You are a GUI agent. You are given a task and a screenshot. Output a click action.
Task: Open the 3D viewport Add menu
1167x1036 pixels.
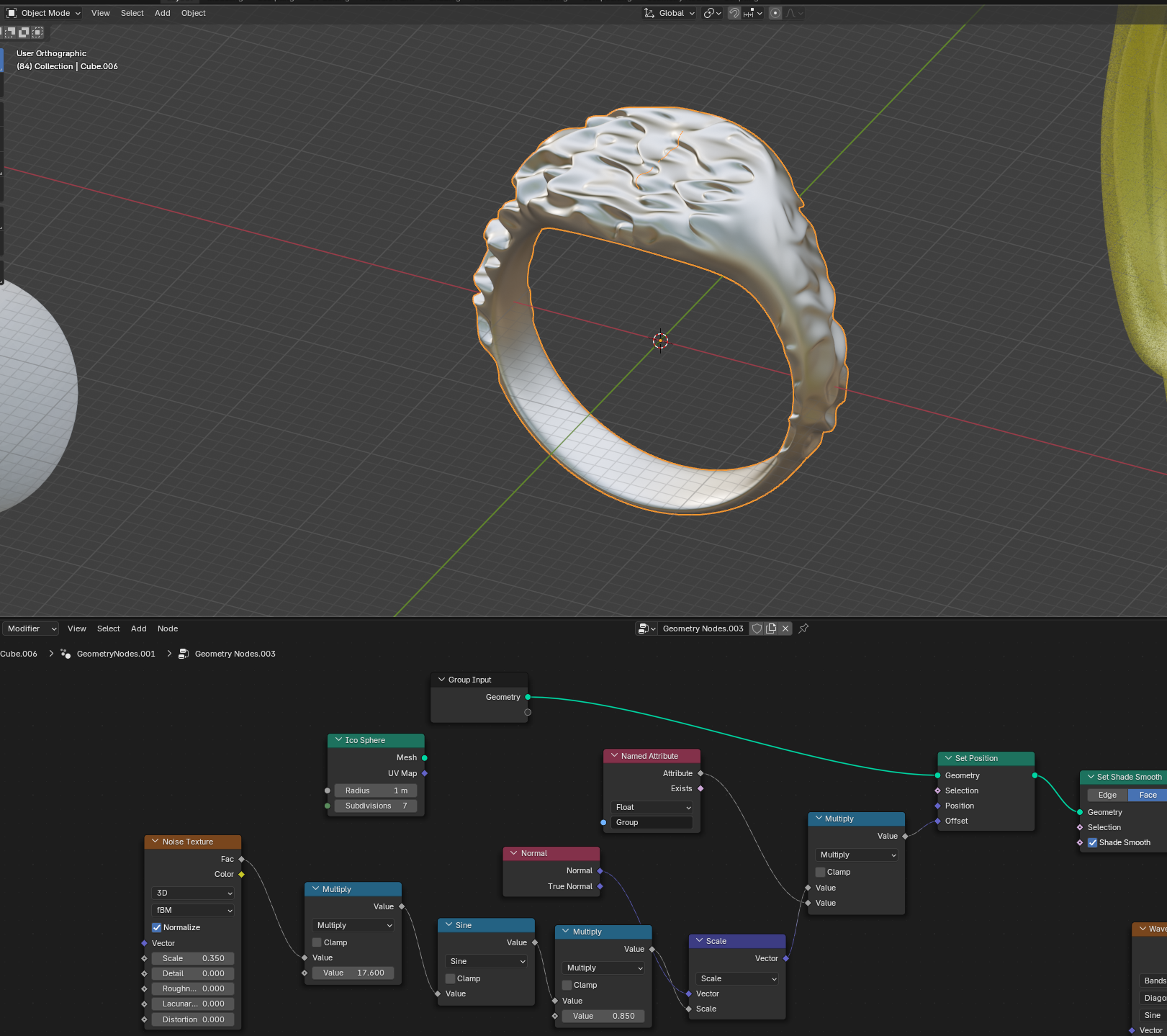click(163, 13)
